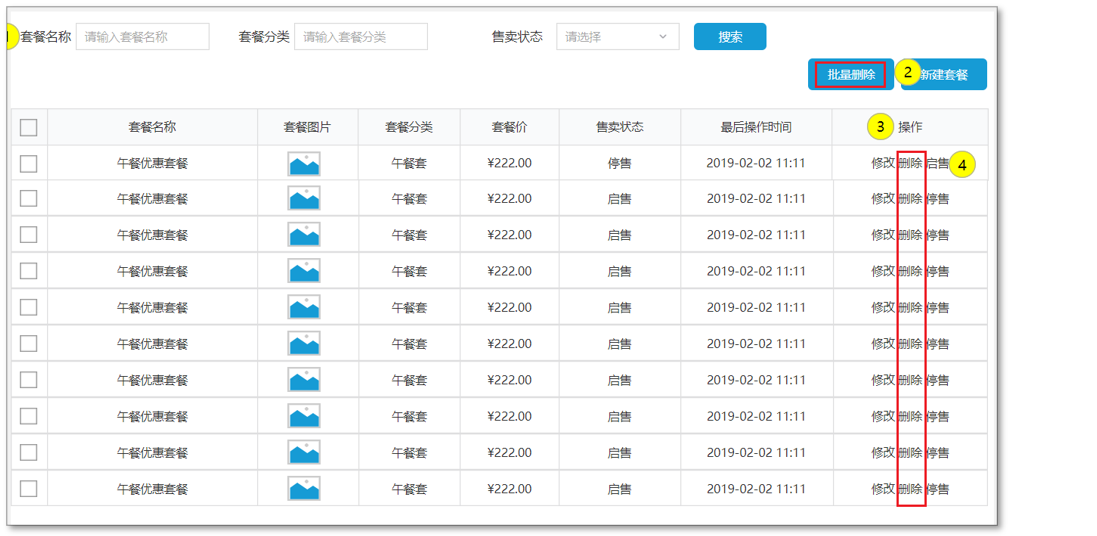Click the yellow annotation marker numbered 4
Screen dimensions: 1097x536
click(x=962, y=165)
